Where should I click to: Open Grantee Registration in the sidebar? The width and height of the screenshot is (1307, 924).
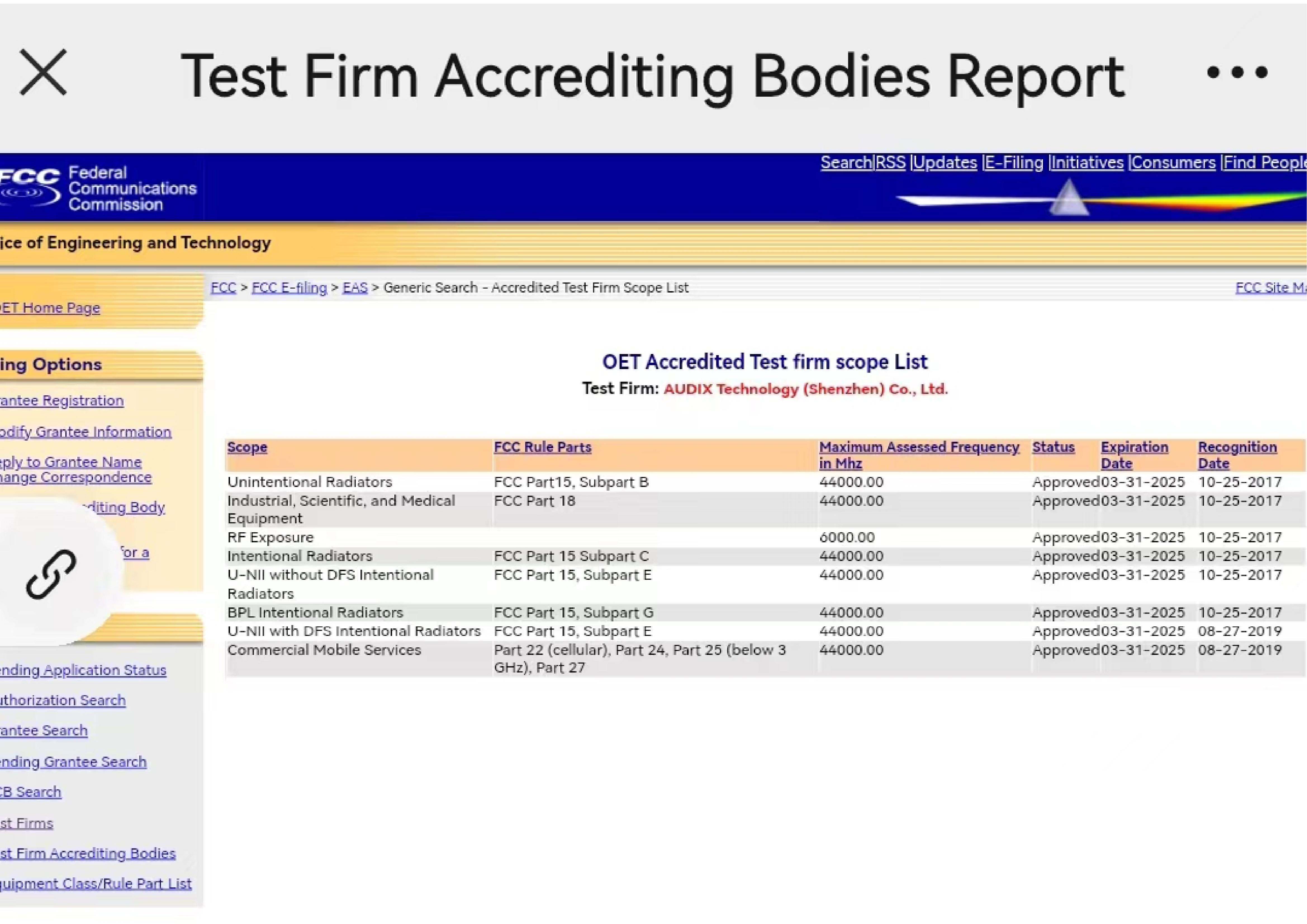click(x=61, y=400)
